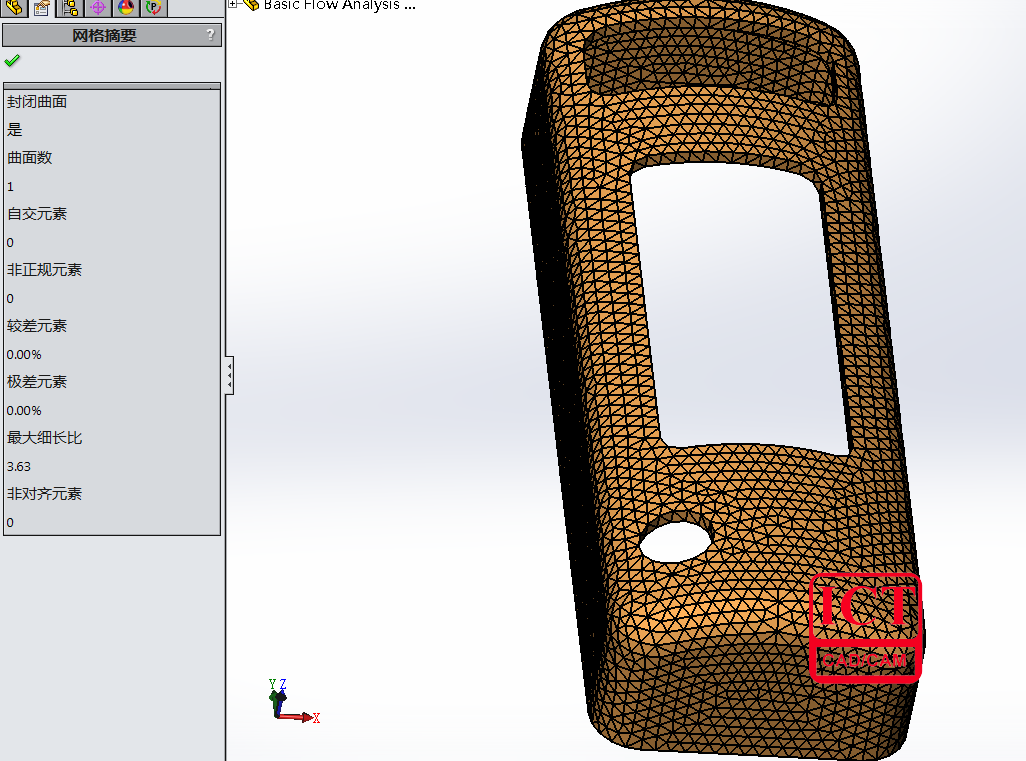Click the 网格摘要 panel title bar
The height and width of the screenshot is (761, 1026).
(x=104, y=35)
